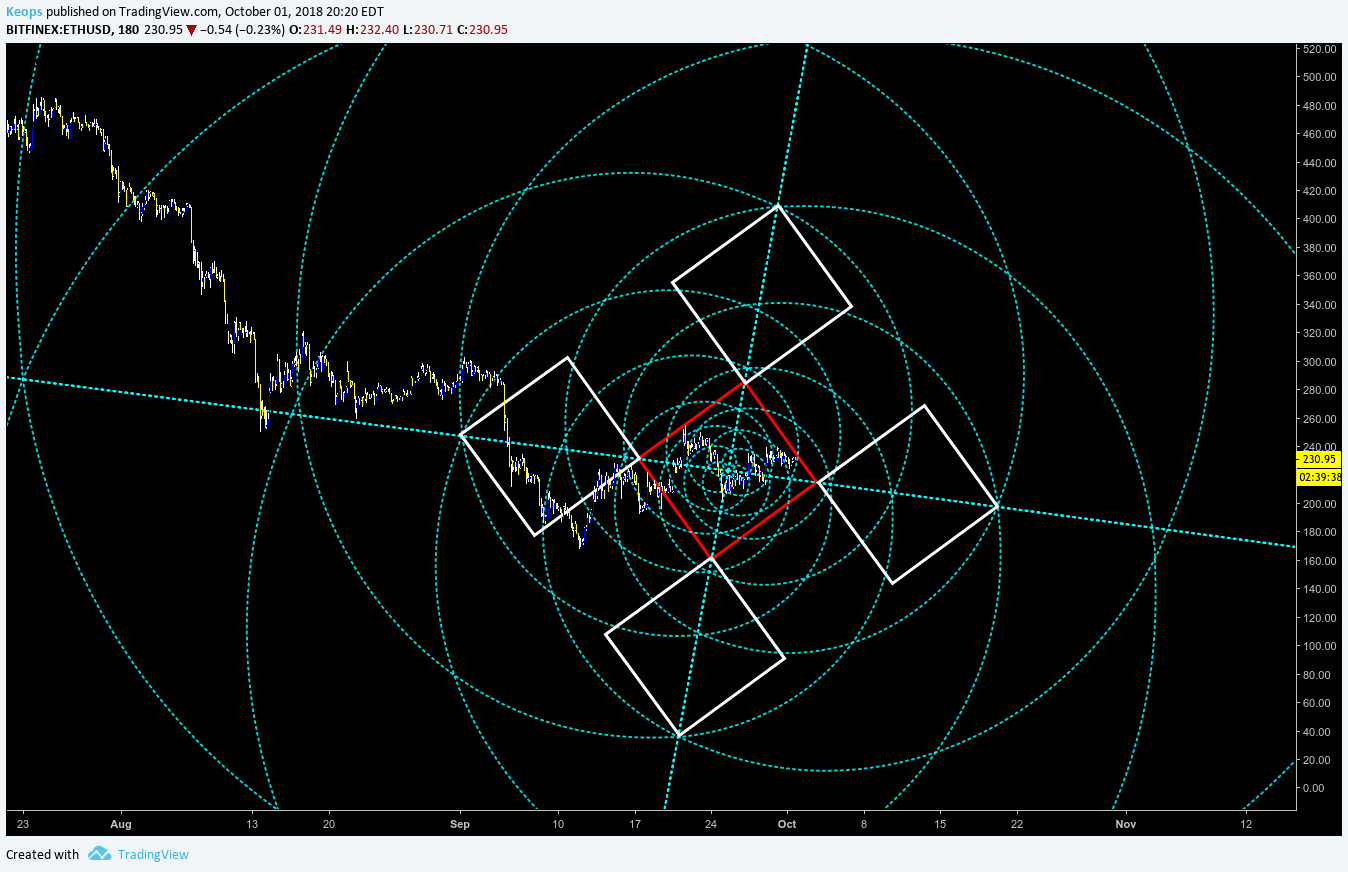Click 180.00 on the price axis

click(1318, 532)
